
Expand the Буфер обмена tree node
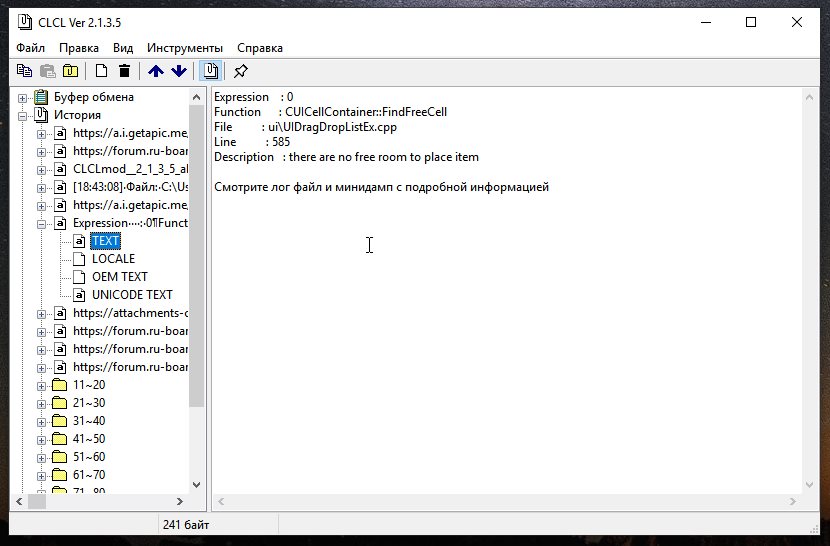click(x=23, y=98)
